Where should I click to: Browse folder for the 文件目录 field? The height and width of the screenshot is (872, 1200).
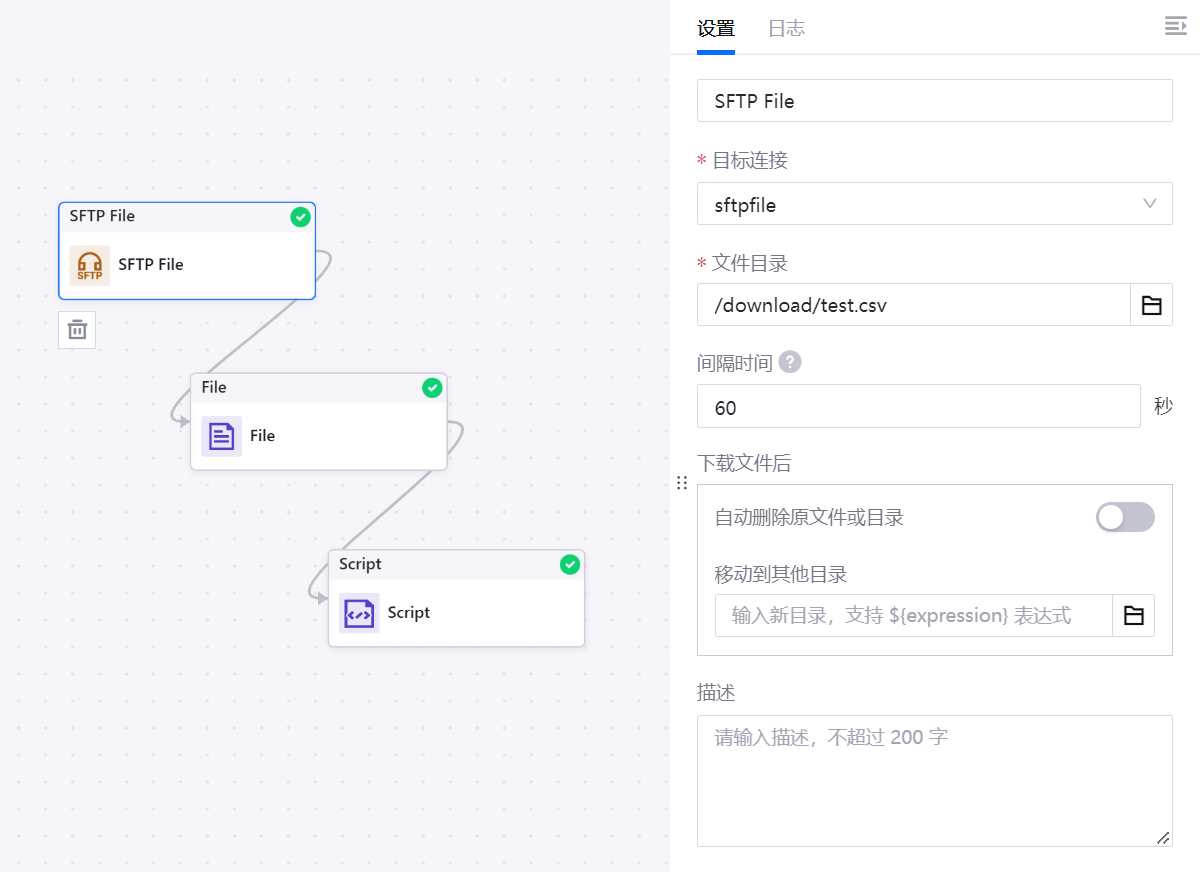pyautogui.click(x=1151, y=305)
